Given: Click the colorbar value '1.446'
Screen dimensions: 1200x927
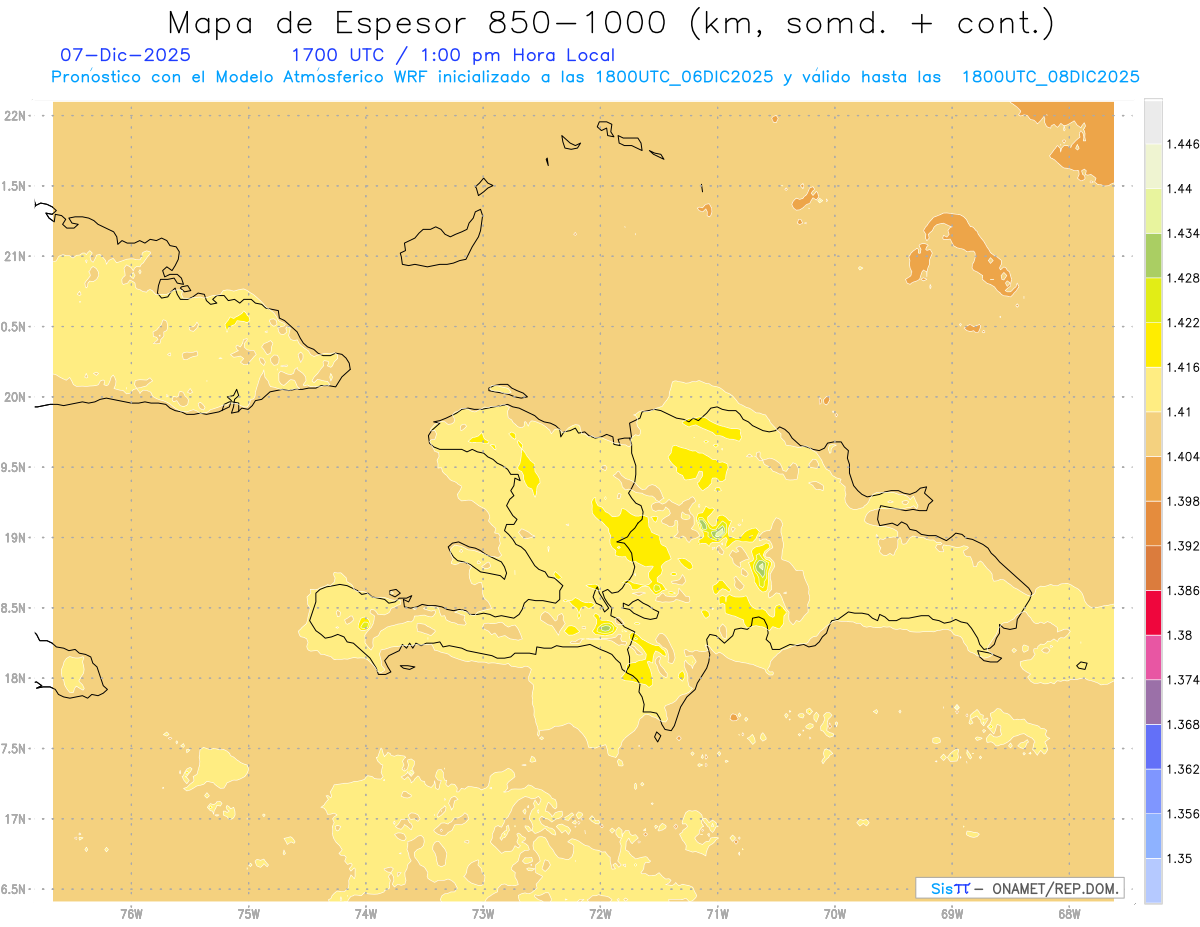Looking at the screenshot, I should pyautogui.click(x=1182, y=144).
